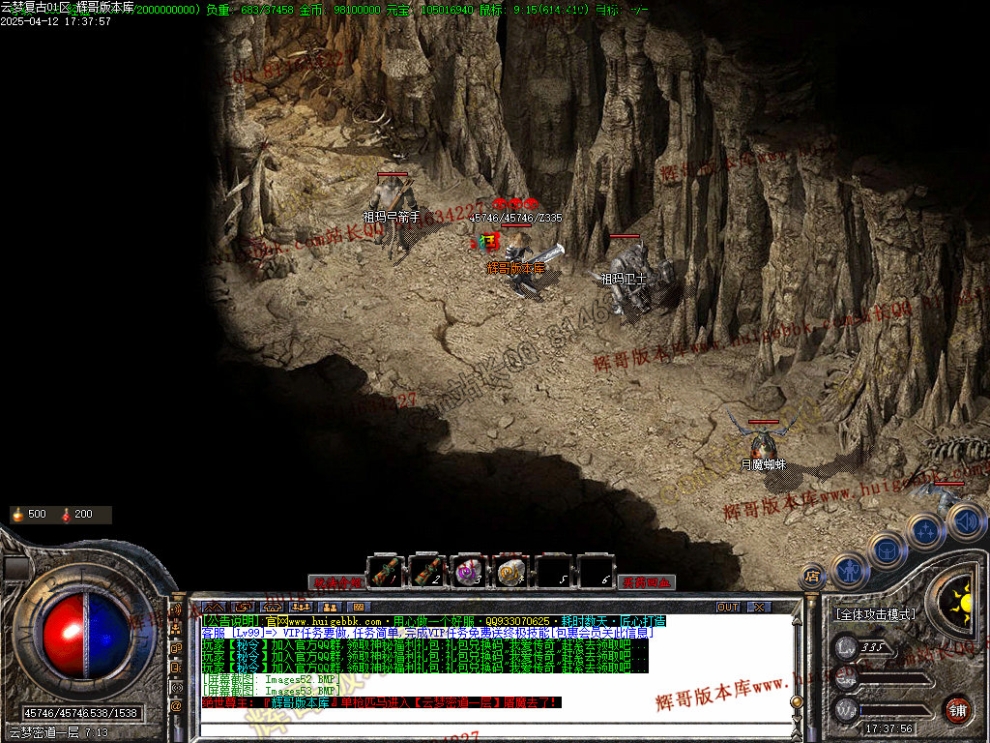Click the red potion counter showing 200
The height and width of the screenshot is (743, 990).
pos(77,514)
